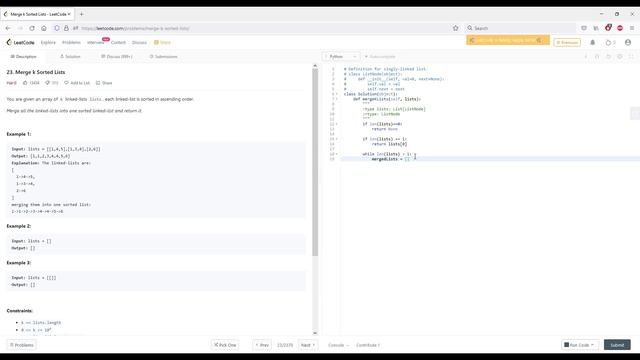Click the scrollbar up arrow in description
Viewport: 640px width, 360px height.
315,65
